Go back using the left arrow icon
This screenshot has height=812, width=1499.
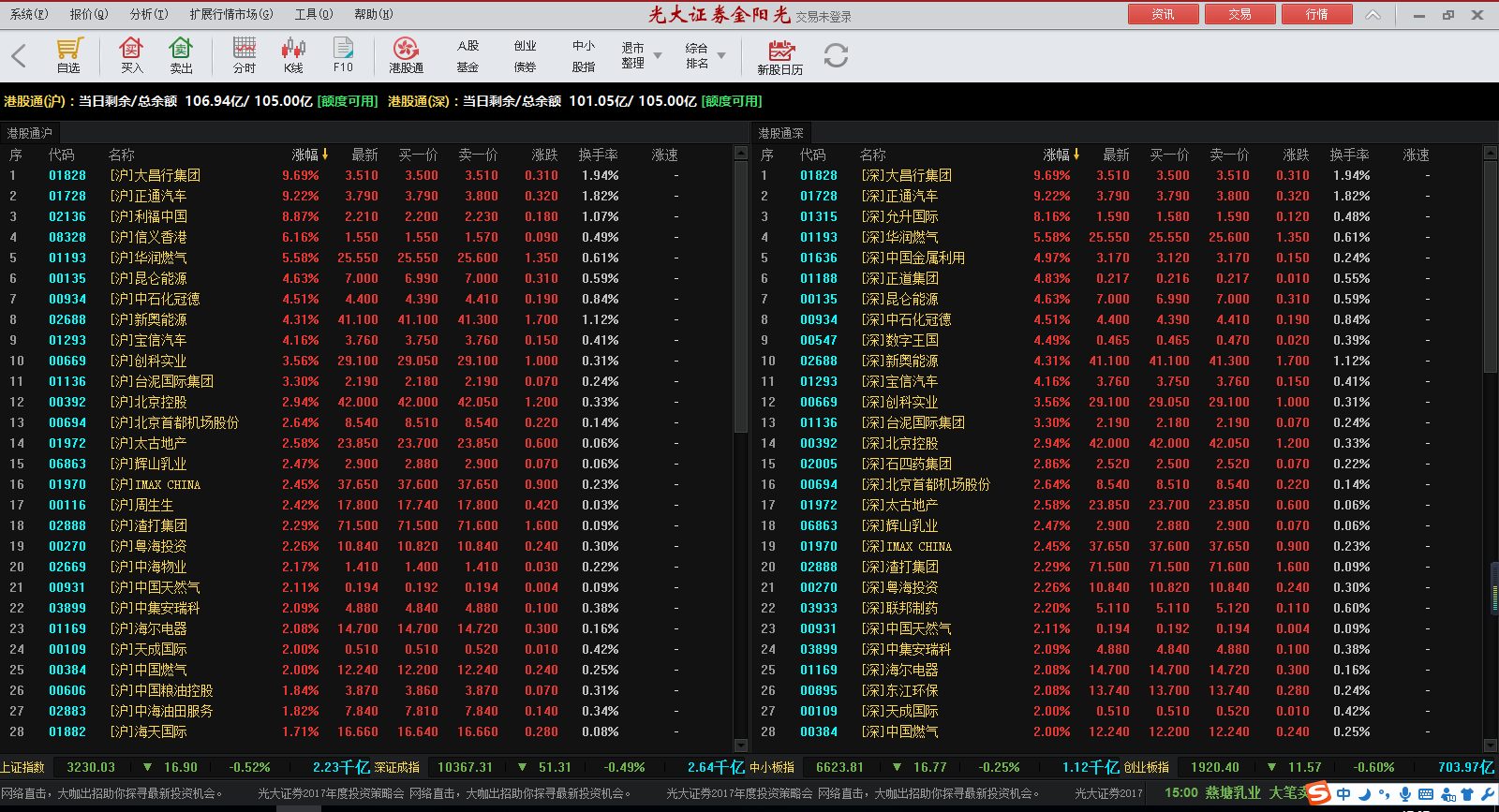(x=19, y=56)
